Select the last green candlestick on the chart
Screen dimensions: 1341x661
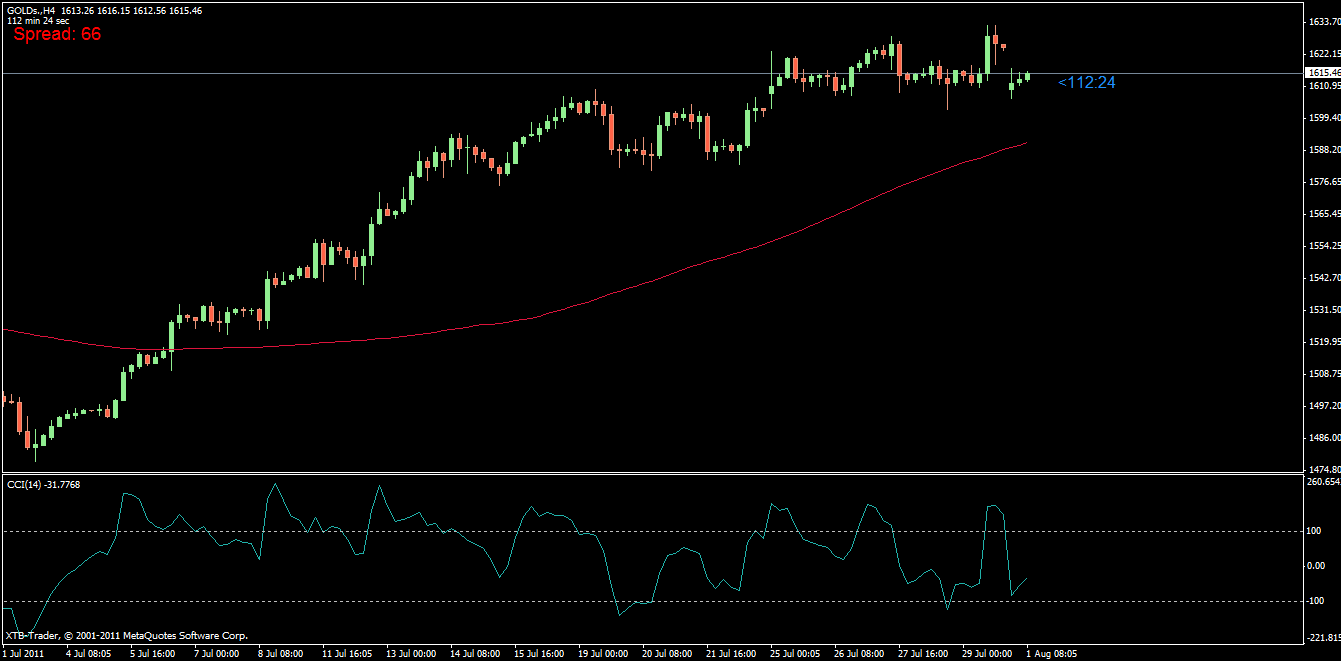click(x=1027, y=76)
